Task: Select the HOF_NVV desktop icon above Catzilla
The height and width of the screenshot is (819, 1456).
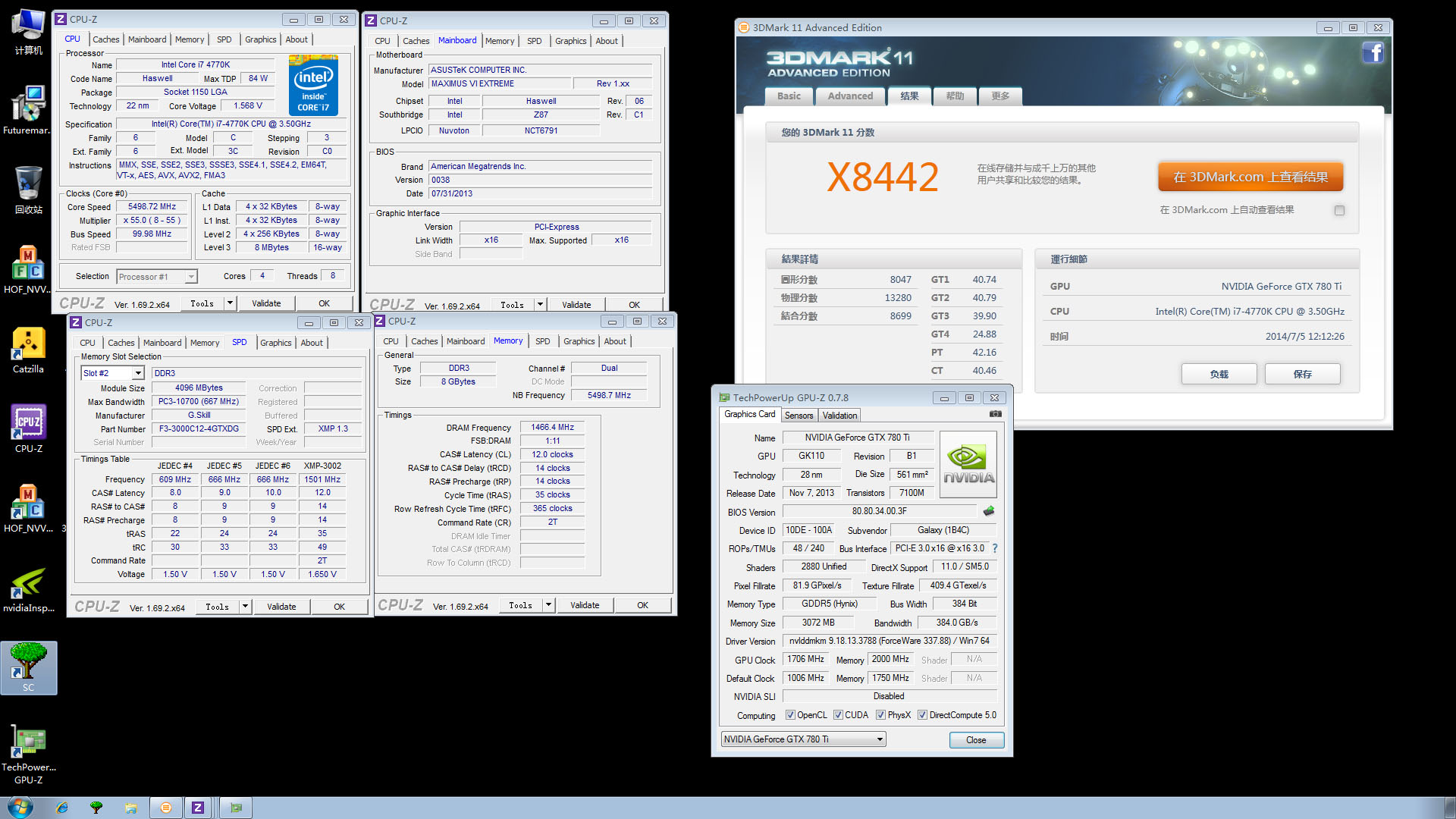Action: (28, 269)
